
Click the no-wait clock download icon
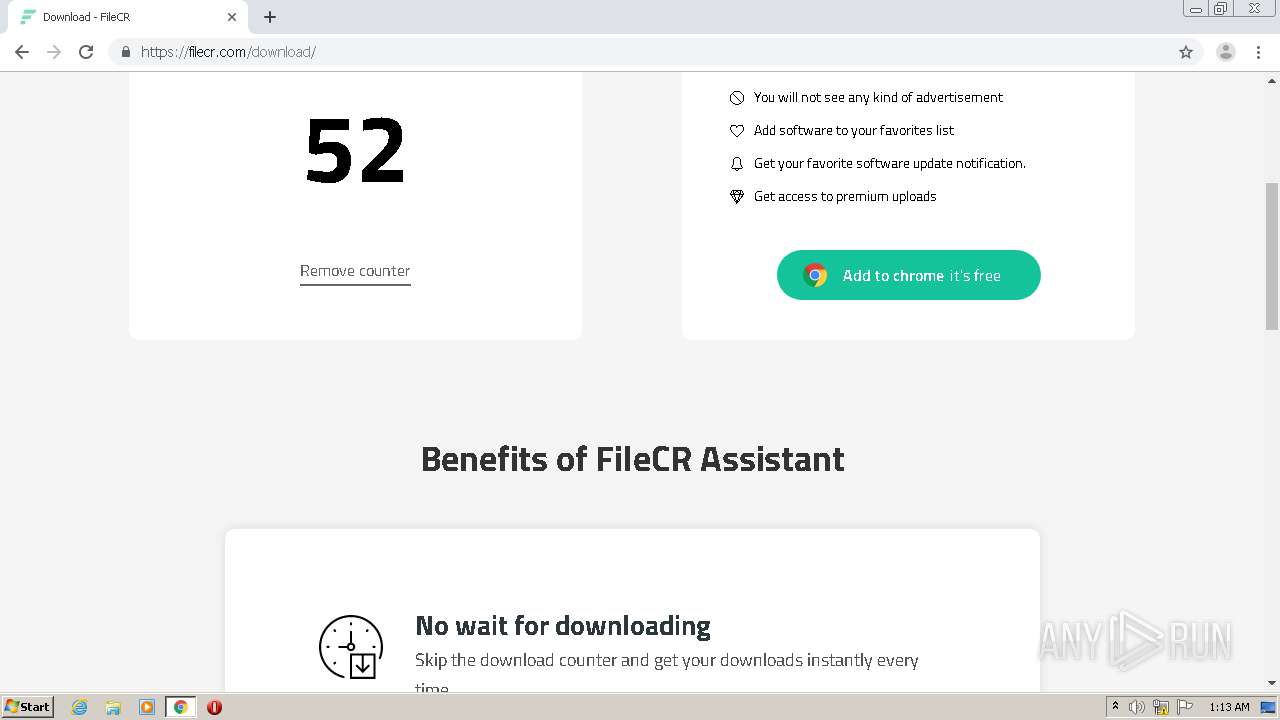pyautogui.click(x=351, y=647)
